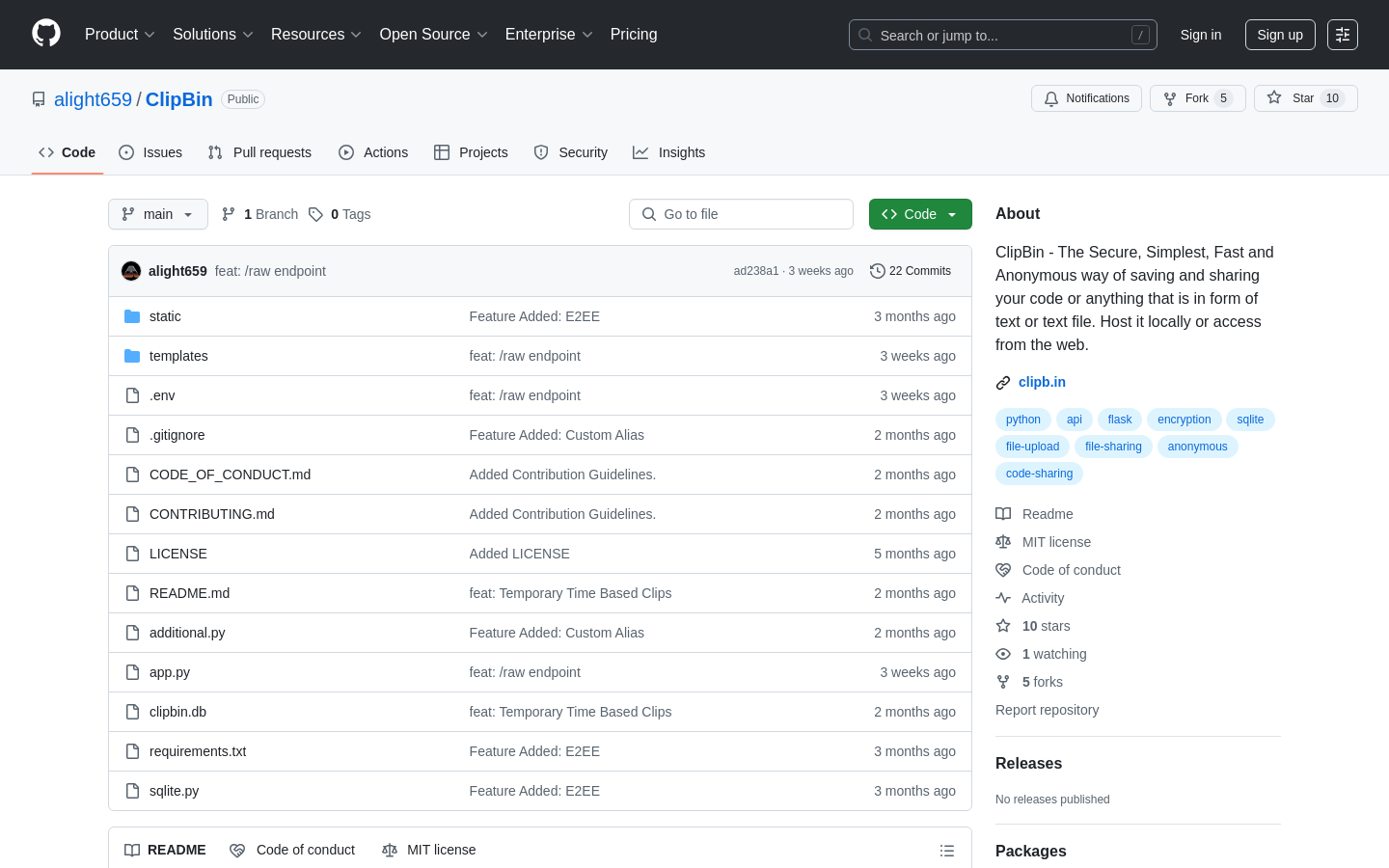Click the star icon beside 10 stars
This screenshot has height=868, width=1389.
[x=1003, y=626]
